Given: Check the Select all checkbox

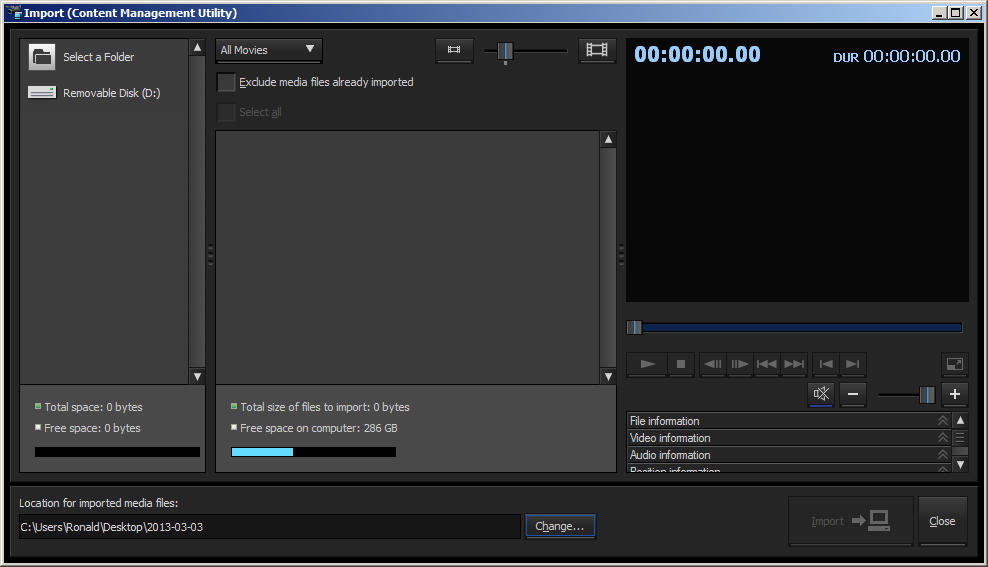Looking at the screenshot, I should tap(227, 112).
